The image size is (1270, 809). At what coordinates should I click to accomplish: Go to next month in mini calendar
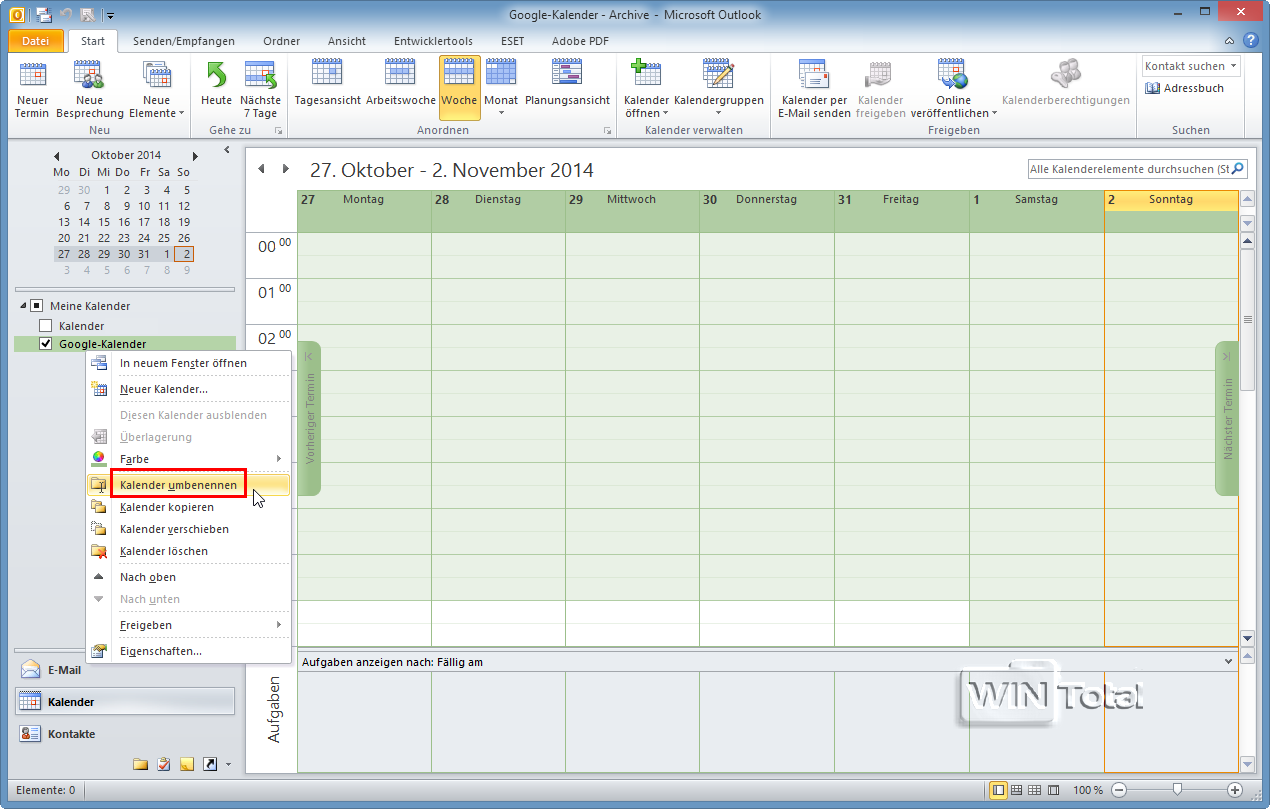(x=195, y=156)
